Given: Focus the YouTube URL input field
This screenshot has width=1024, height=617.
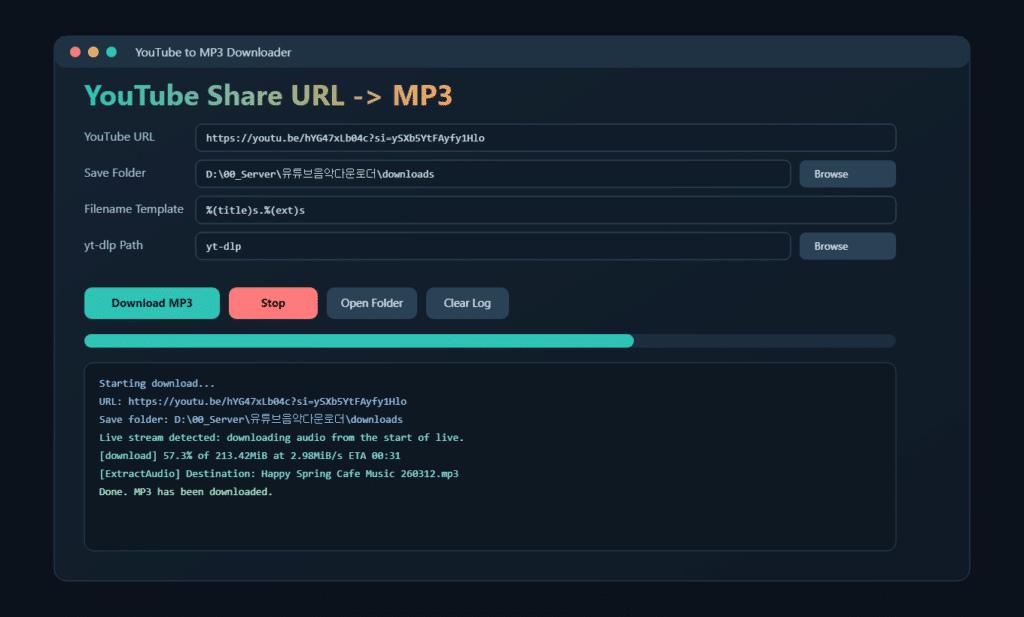Looking at the screenshot, I should click(545, 138).
